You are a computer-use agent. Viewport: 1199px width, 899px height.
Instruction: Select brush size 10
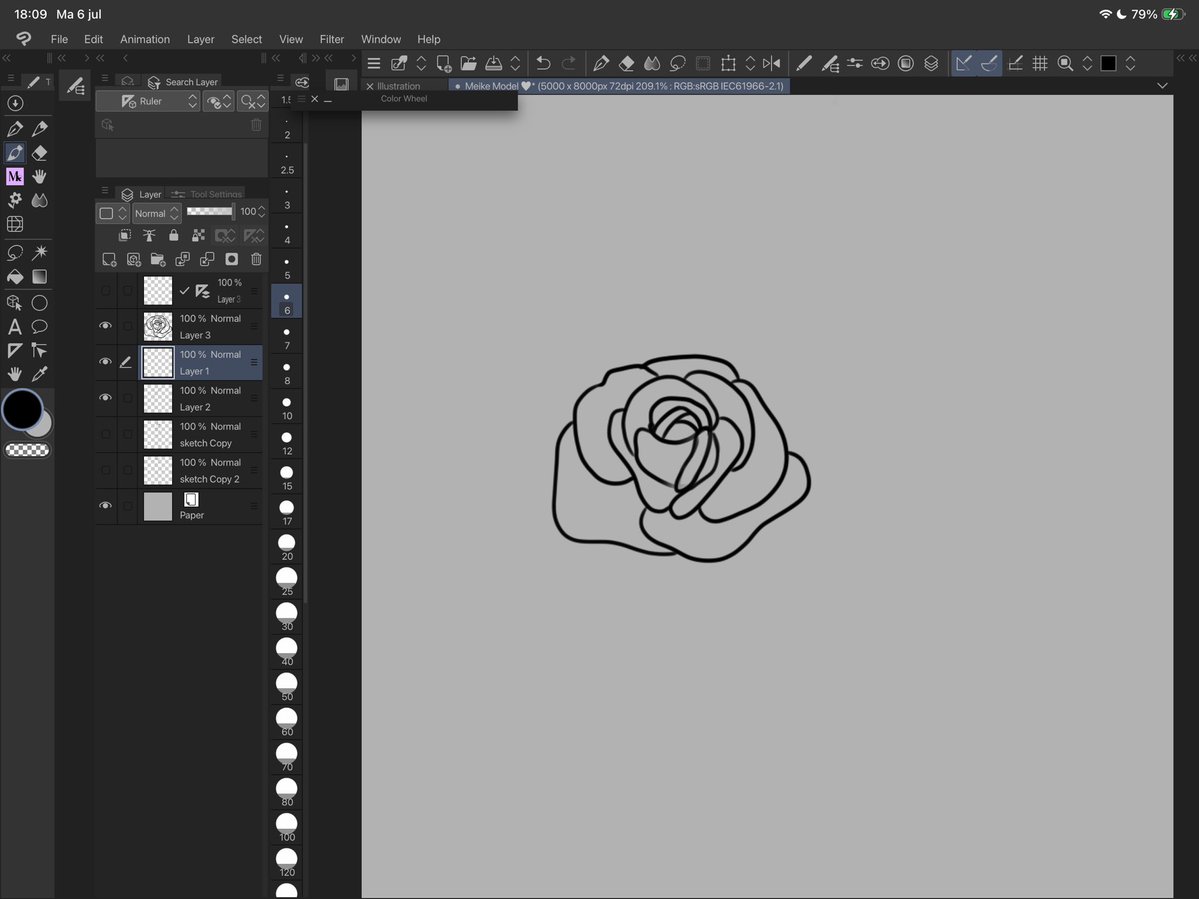(x=287, y=408)
